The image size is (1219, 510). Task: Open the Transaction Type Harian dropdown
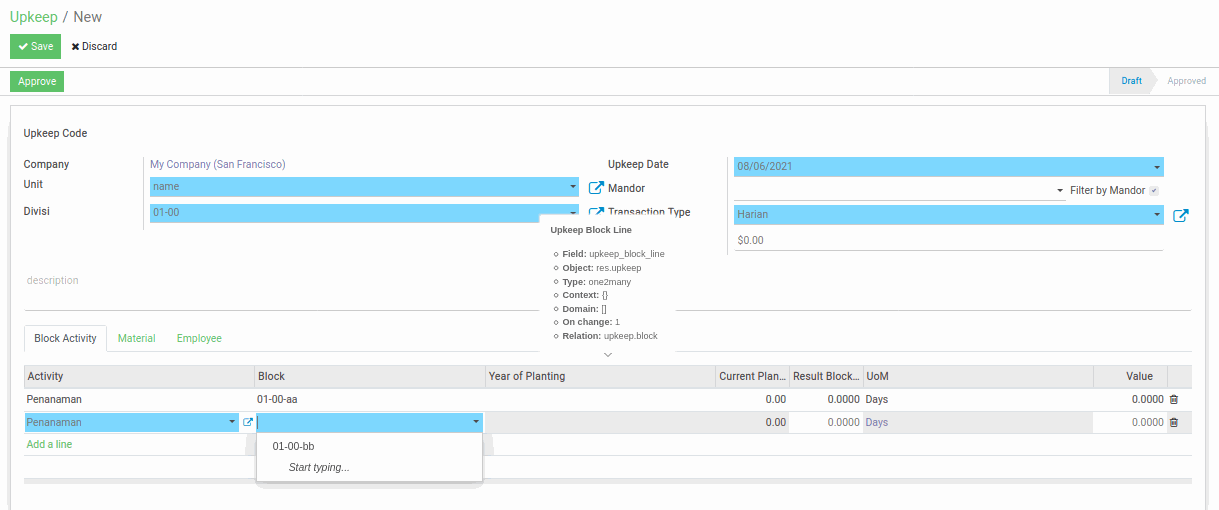point(1157,214)
